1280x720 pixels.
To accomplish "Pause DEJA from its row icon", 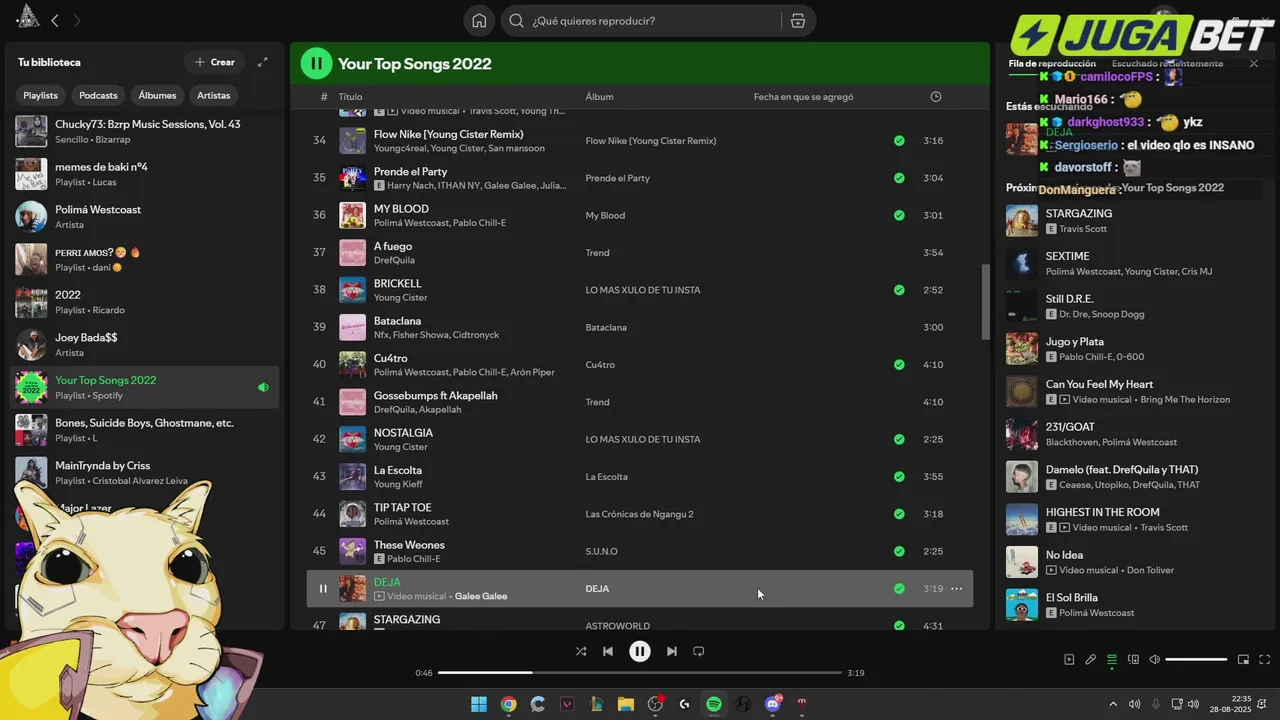I will (322, 589).
